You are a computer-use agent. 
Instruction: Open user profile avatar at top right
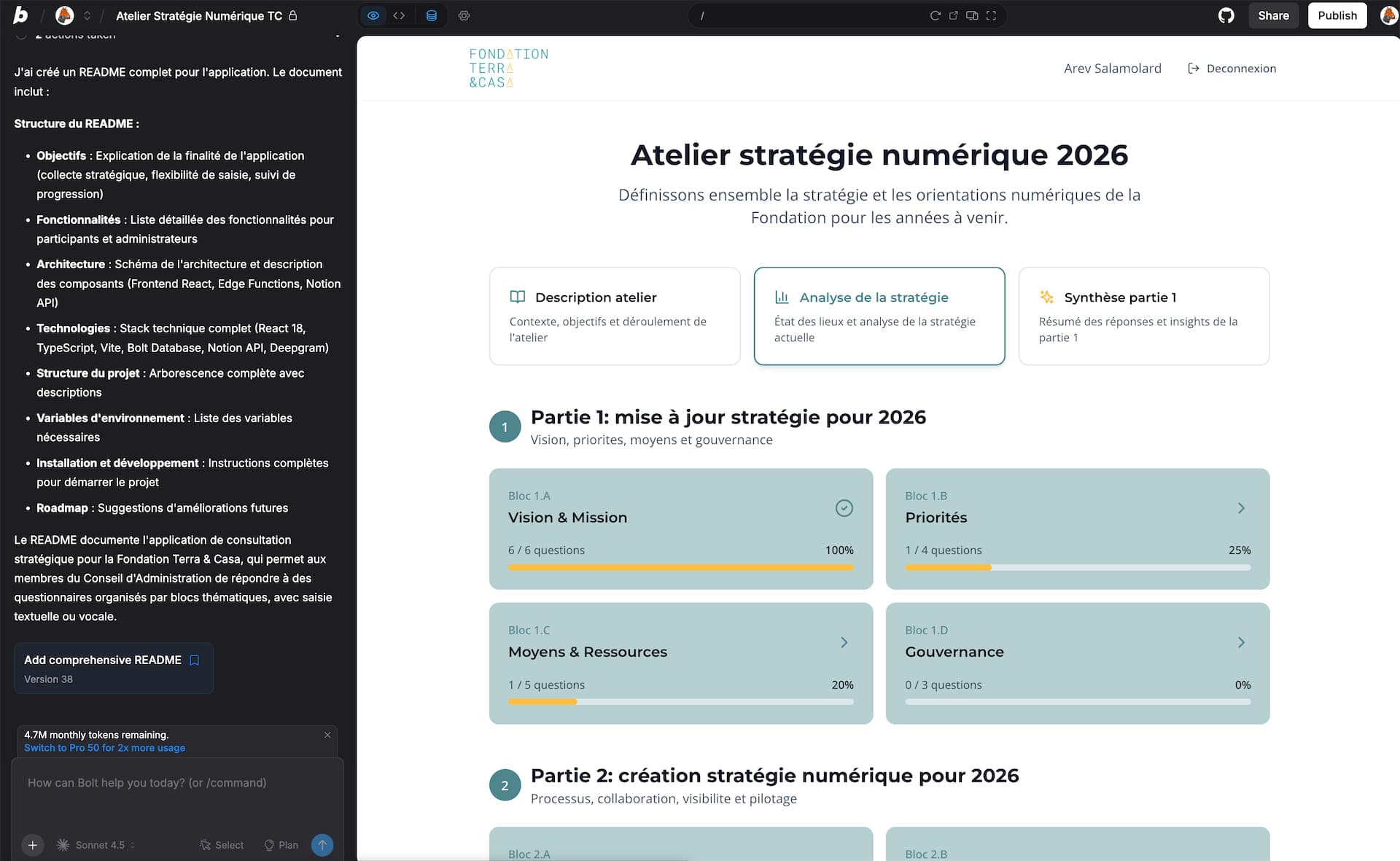point(1388,15)
